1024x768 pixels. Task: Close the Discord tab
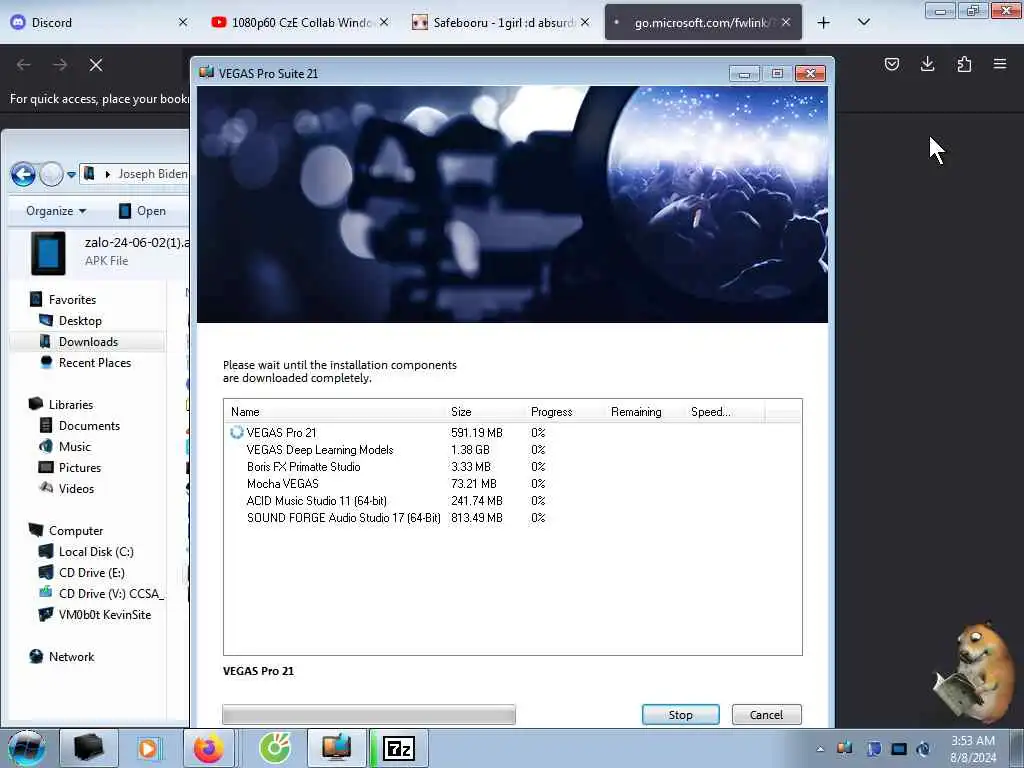point(183,22)
